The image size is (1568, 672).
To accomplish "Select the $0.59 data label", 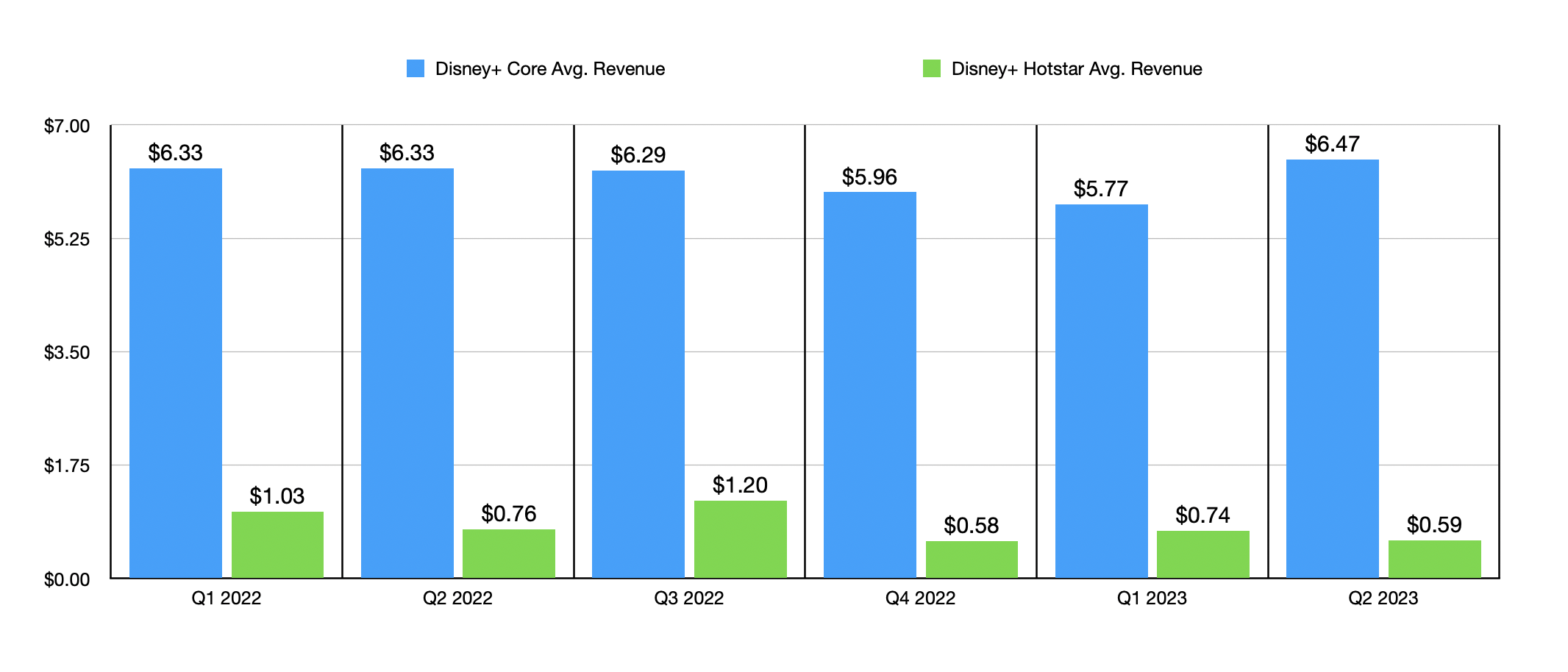I will coord(1435,525).
